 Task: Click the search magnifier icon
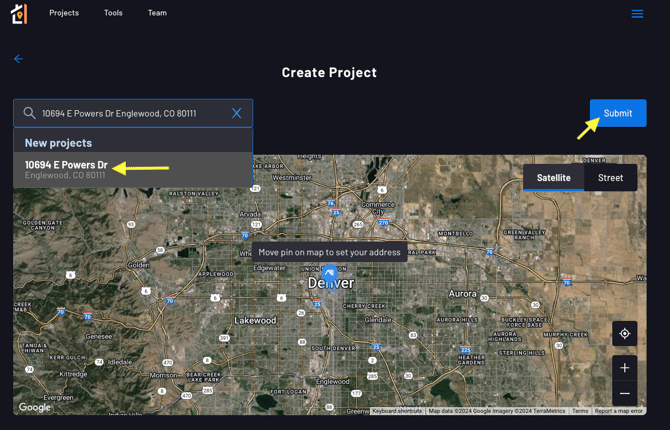(29, 113)
